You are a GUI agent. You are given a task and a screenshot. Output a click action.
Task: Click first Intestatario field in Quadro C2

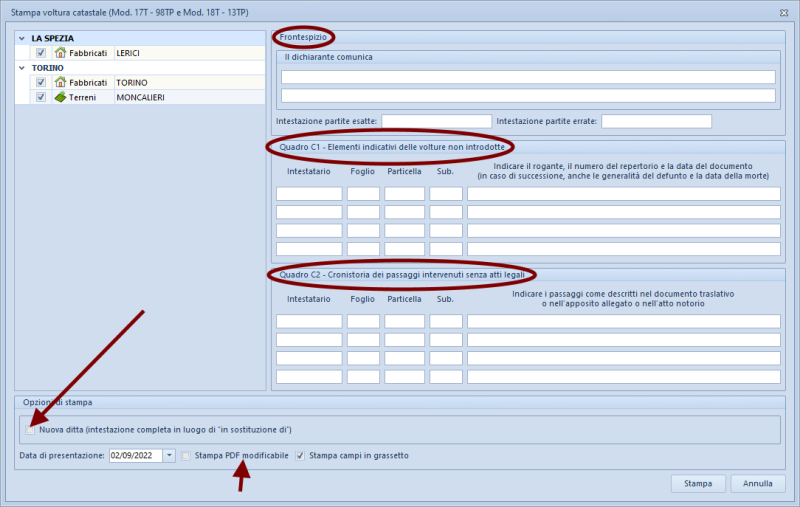(x=309, y=321)
